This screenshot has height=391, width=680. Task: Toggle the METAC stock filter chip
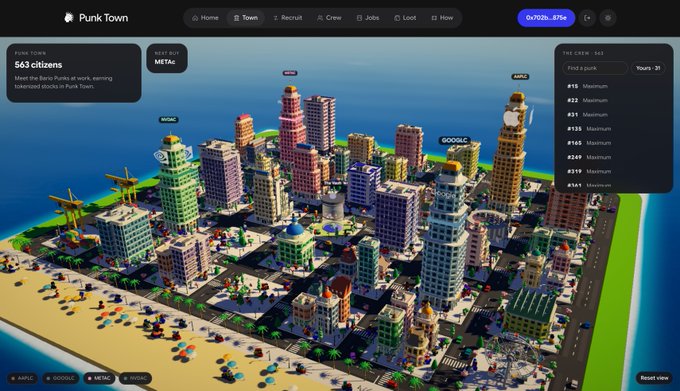pyautogui.click(x=99, y=378)
